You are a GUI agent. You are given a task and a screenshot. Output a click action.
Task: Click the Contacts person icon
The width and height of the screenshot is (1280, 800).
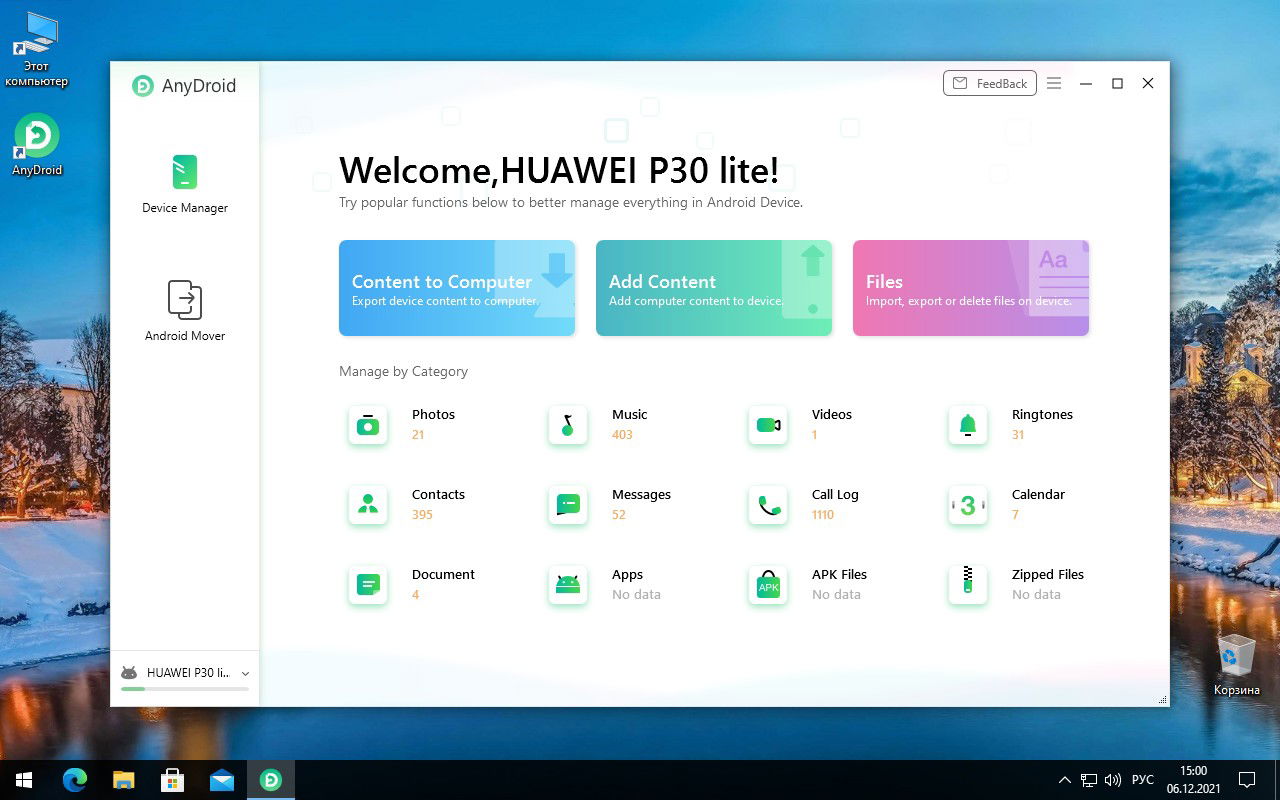click(368, 505)
